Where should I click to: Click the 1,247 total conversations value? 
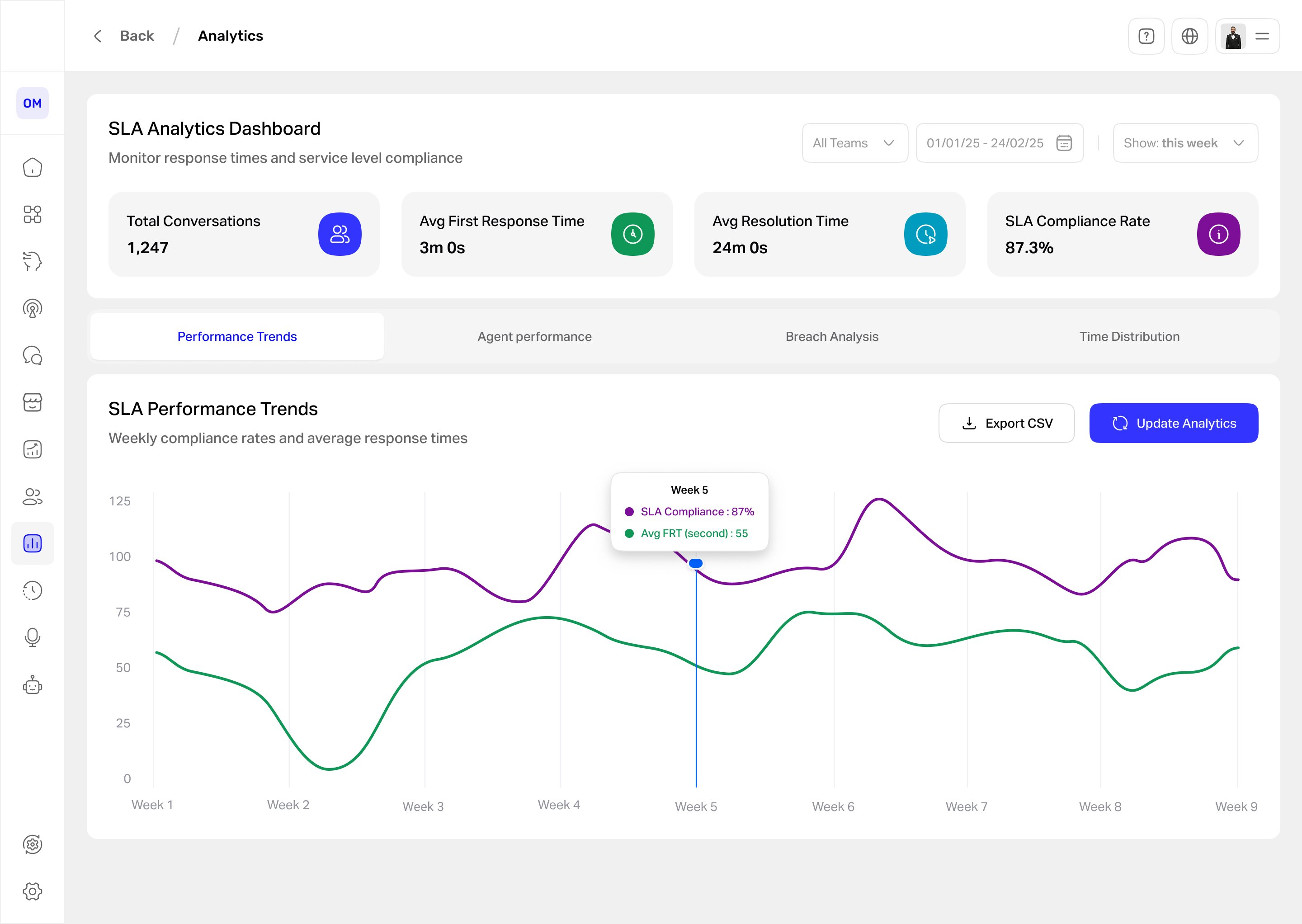click(147, 248)
